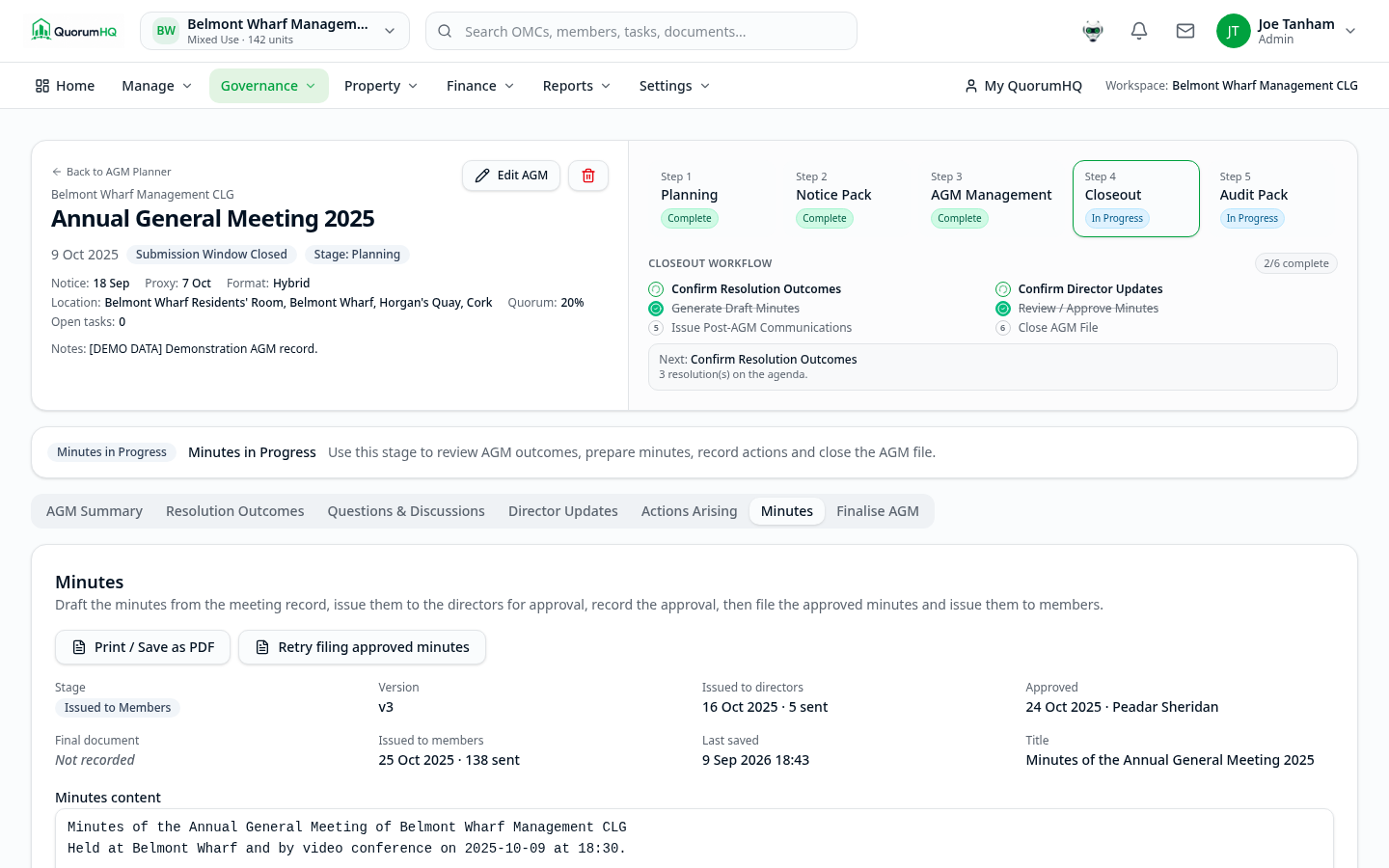Click into the search field
The width and height of the screenshot is (1389, 868).
[641, 31]
